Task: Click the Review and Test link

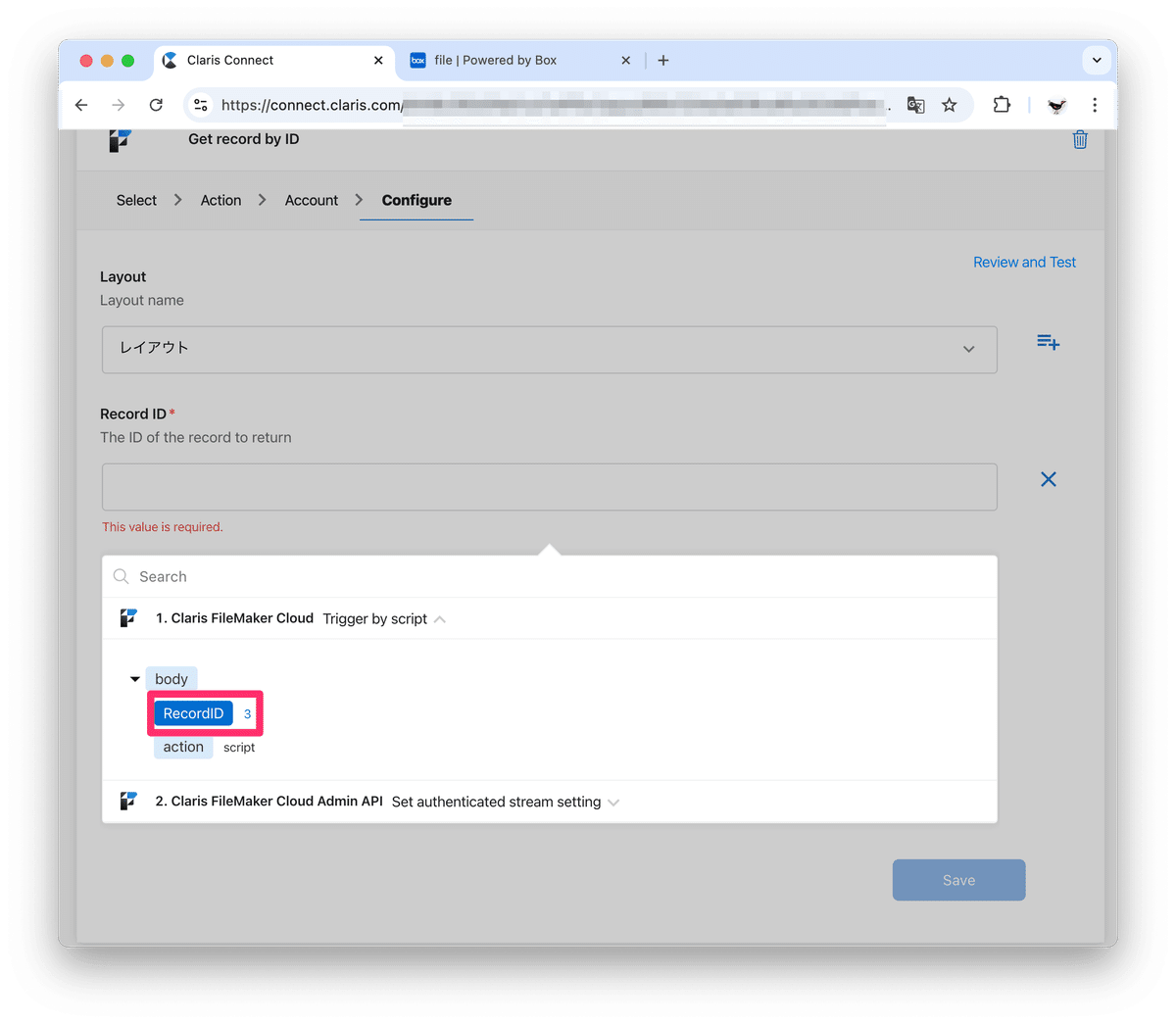Action: (x=1024, y=262)
